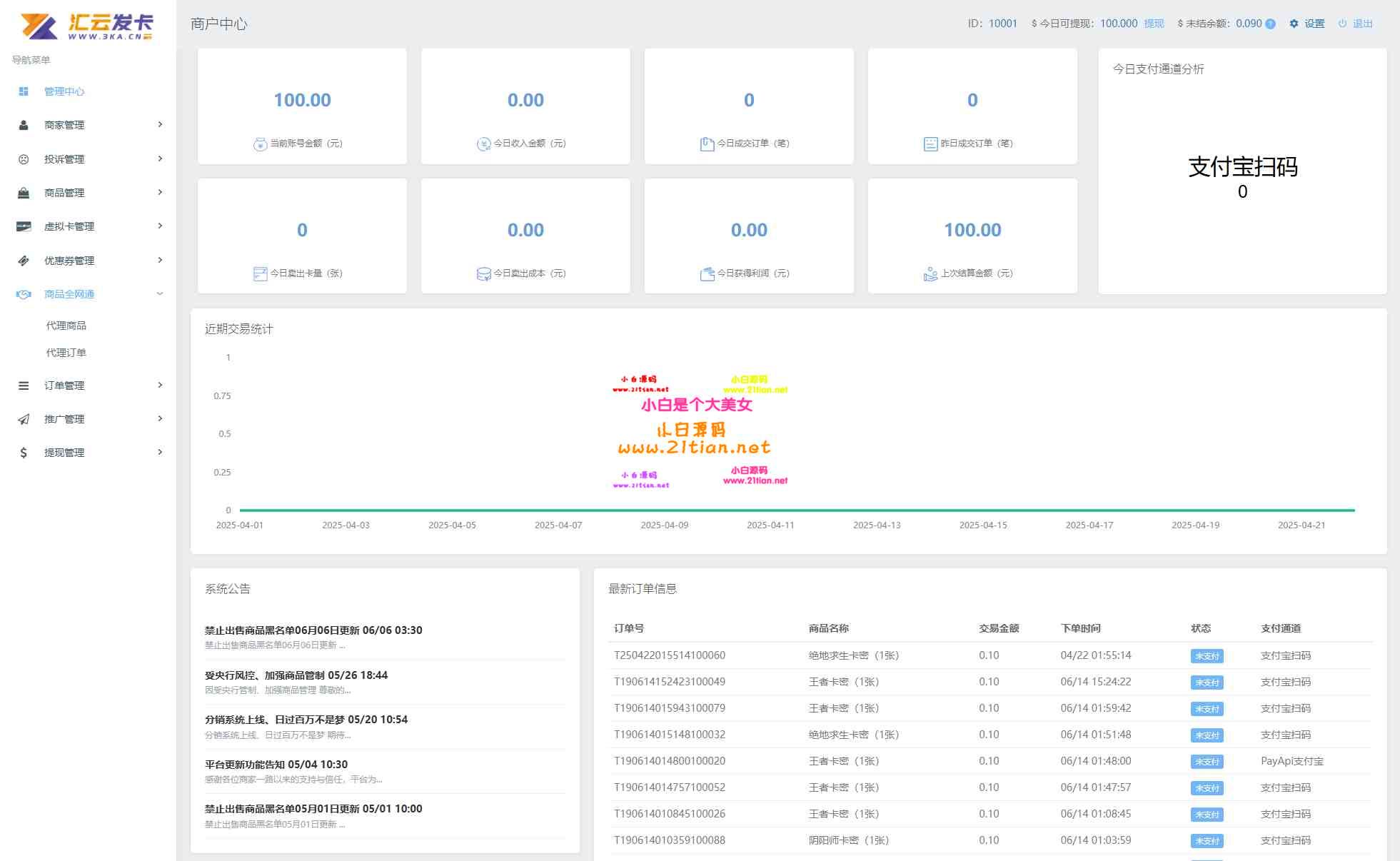Click the 虚拟卡管理 card icon

tap(24, 226)
